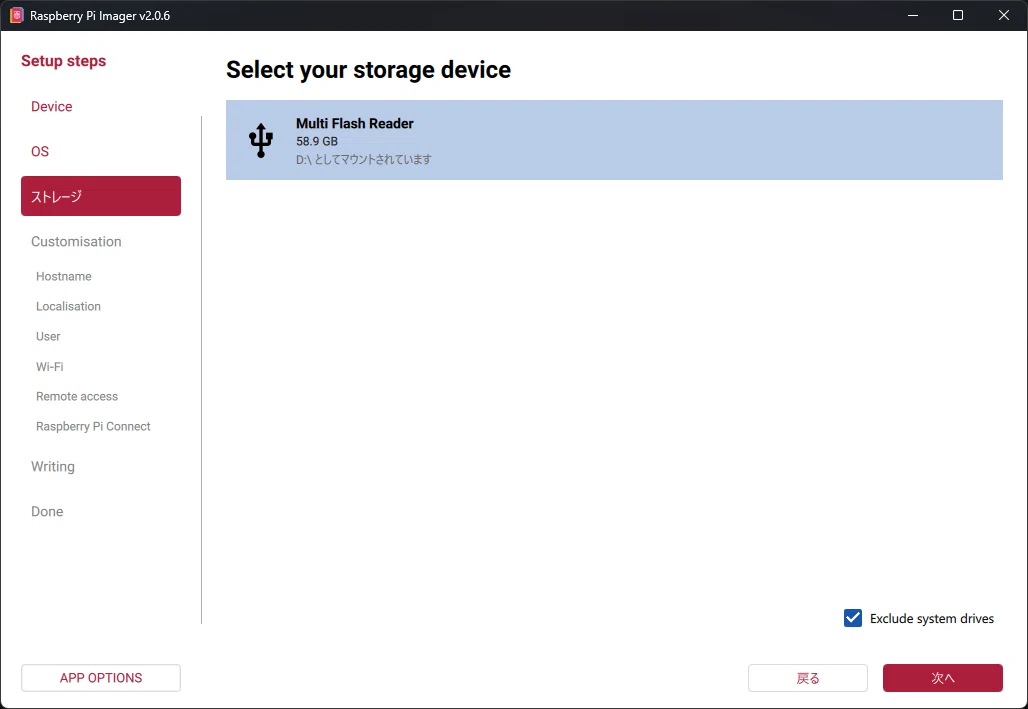Open the Device setup step

click(x=52, y=106)
